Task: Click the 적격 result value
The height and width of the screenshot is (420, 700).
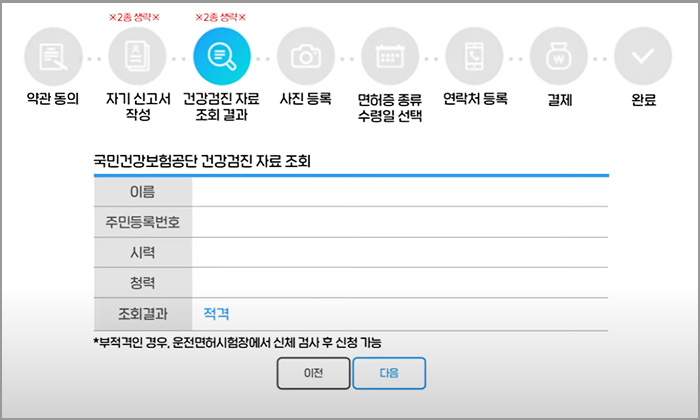Action: point(217,314)
